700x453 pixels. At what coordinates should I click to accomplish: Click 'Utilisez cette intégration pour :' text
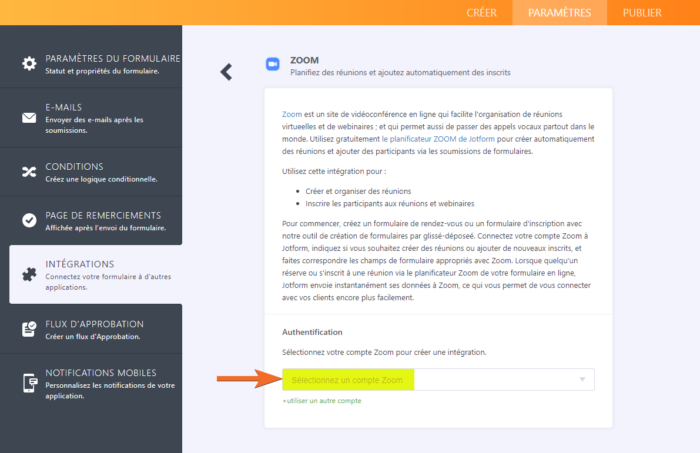334,171
